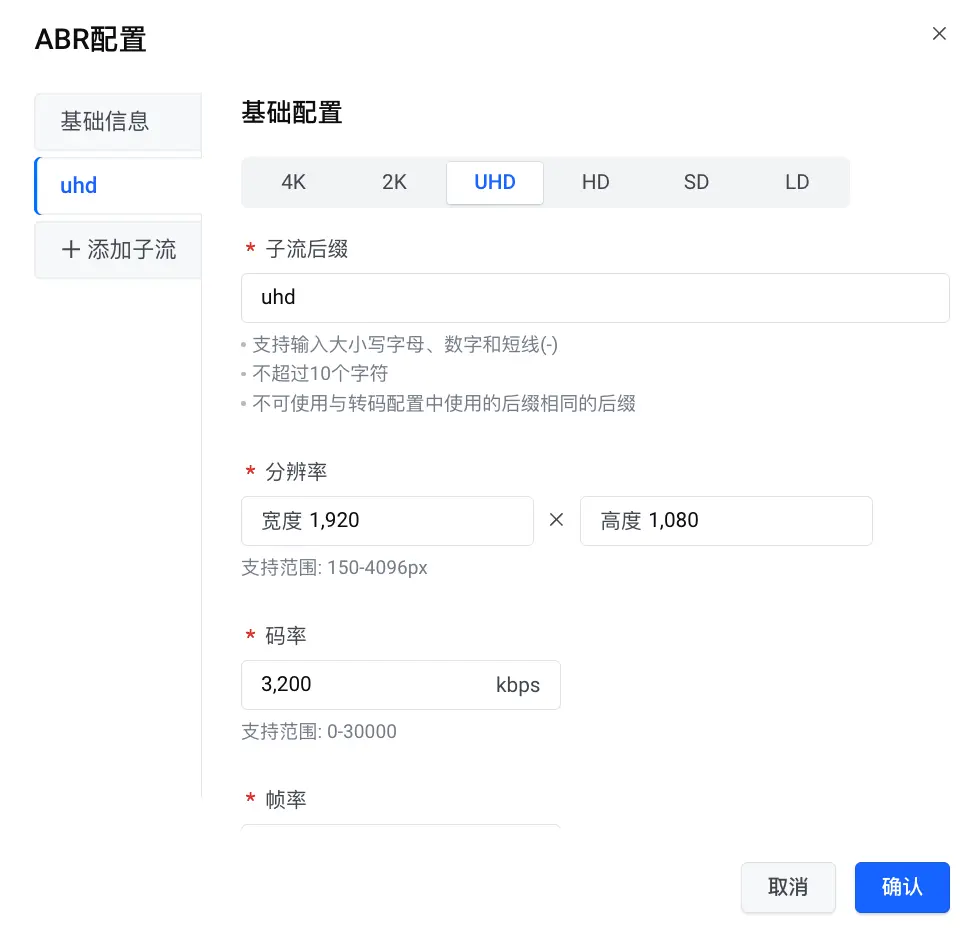Select the uhd sub-stream sidebar tab

click(118, 185)
